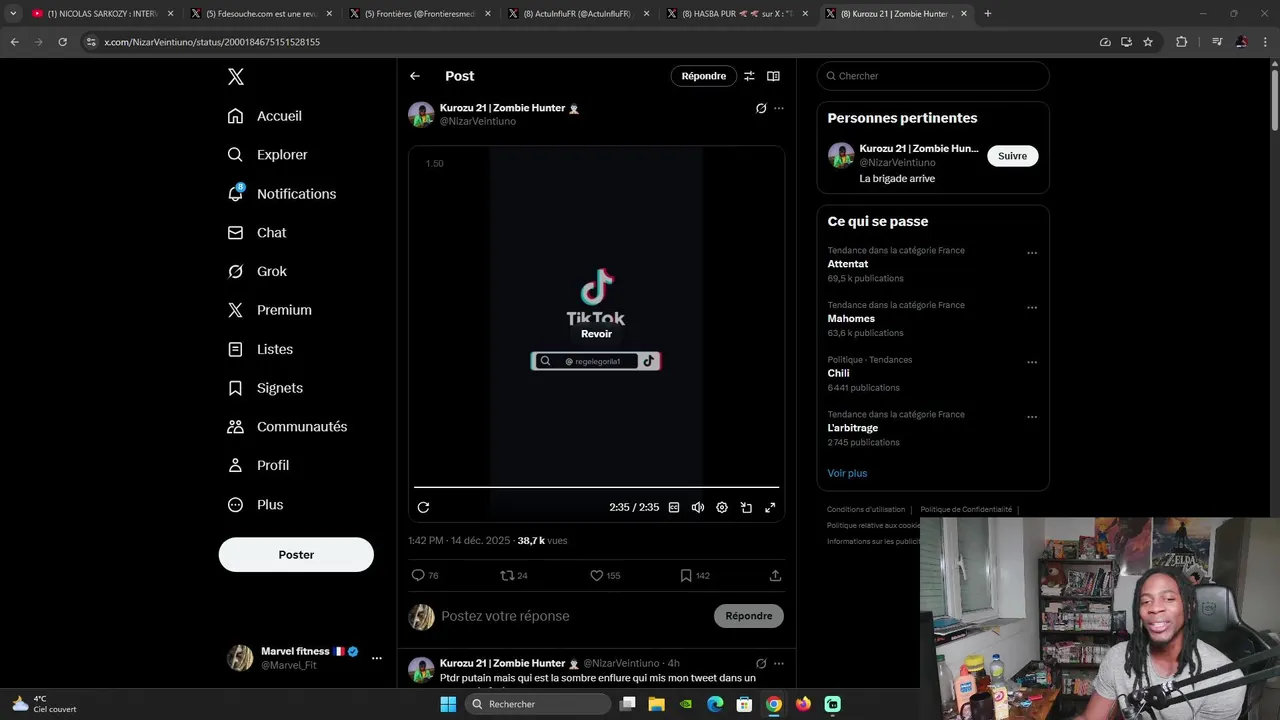This screenshot has height=720, width=1280.
Task: Click taskbar Rechercher search box
Action: [x=539, y=704]
